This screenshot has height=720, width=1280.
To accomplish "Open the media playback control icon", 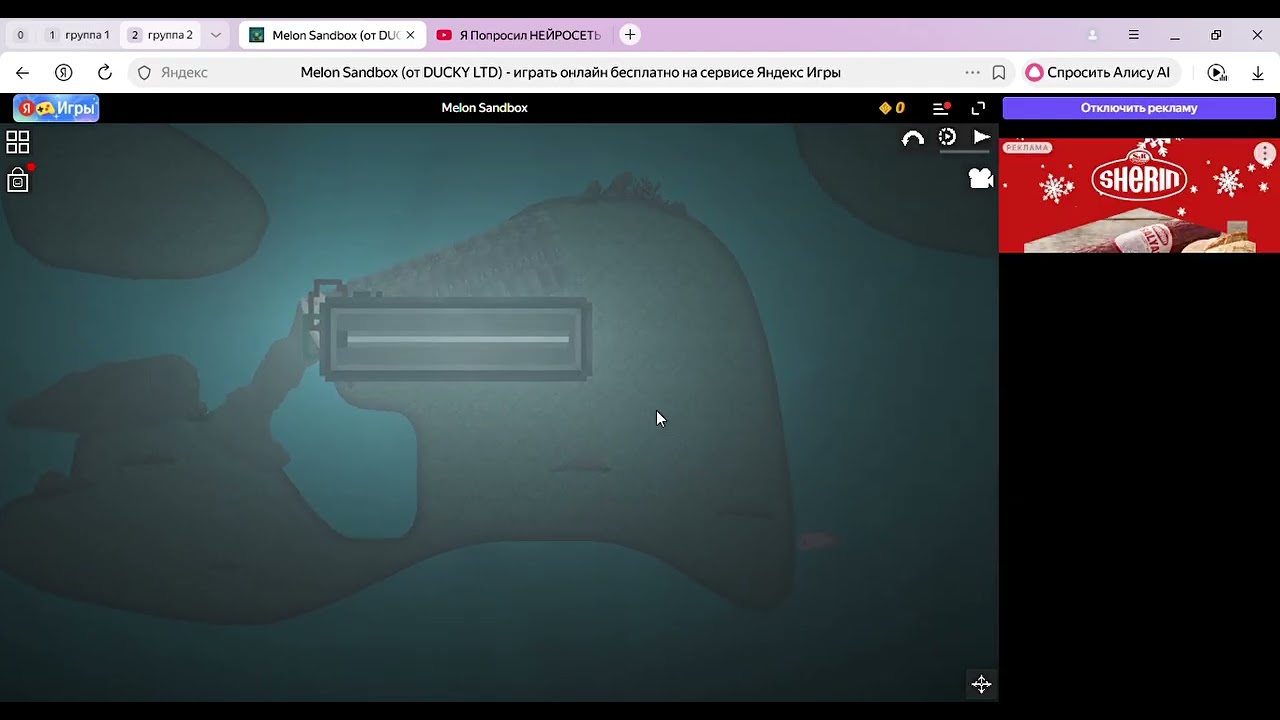I will (x=1217, y=73).
